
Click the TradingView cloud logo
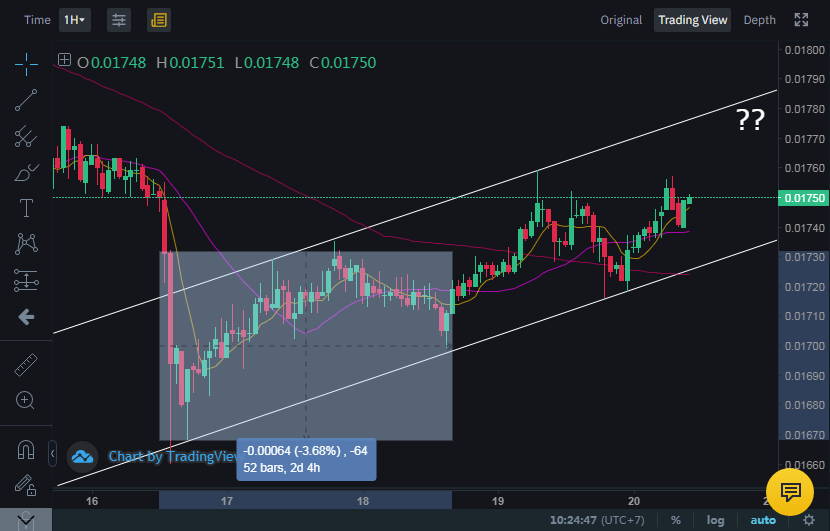click(83, 456)
